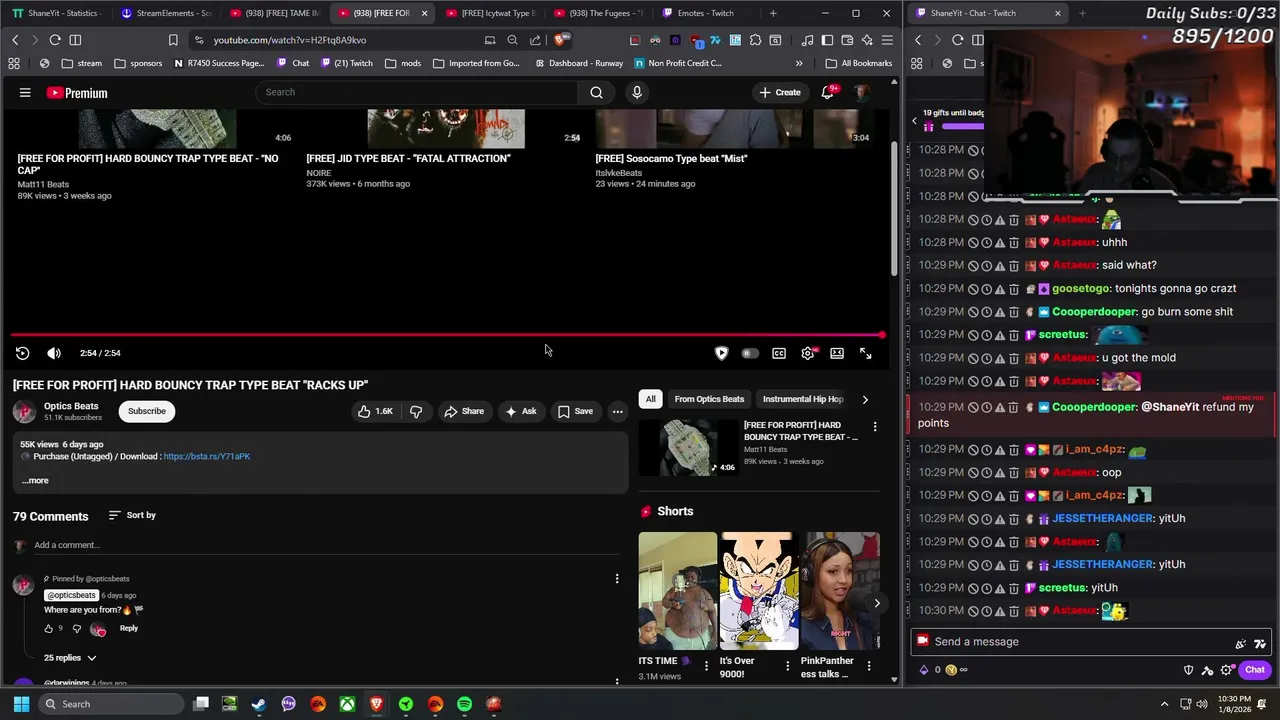This screenshot has width=1280, height=720.
Task: Replay the finished video
Action: [x=22, y=353]
